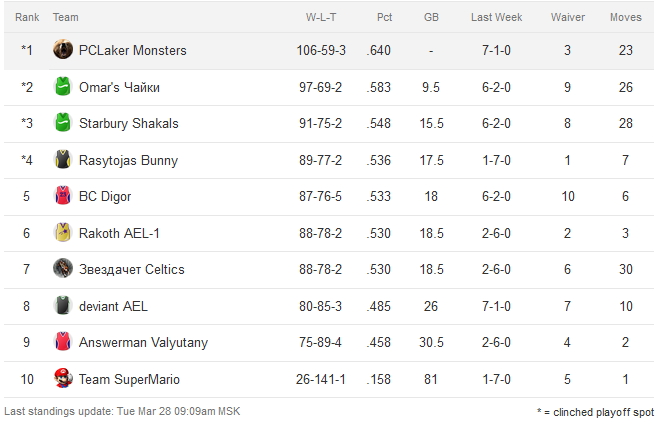This screenshot has width=658, height=426.
Task: Click Rakoth AEL-1 yellow jersey icon
Action: (62, 233)
